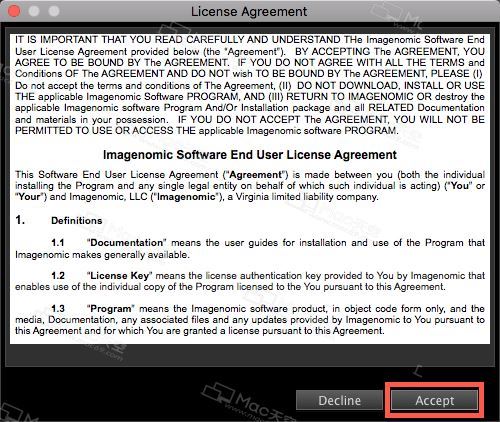Click the clause number 1.2

(x=58, y=276)
